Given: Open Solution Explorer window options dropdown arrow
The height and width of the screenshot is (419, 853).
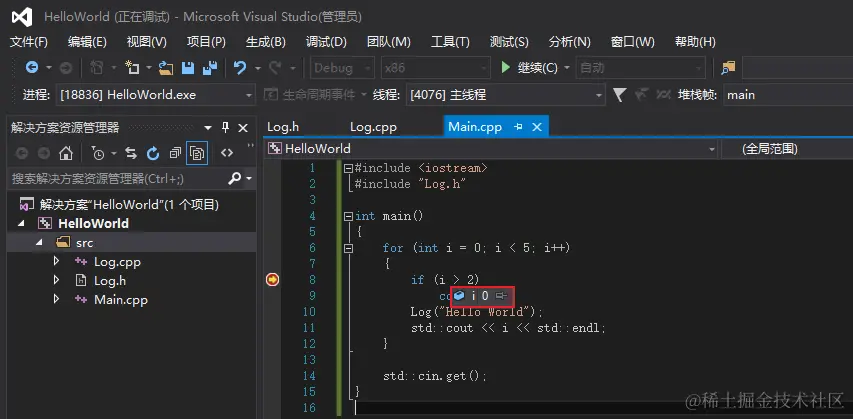Looking at the screenshot, I should point(208,128).
